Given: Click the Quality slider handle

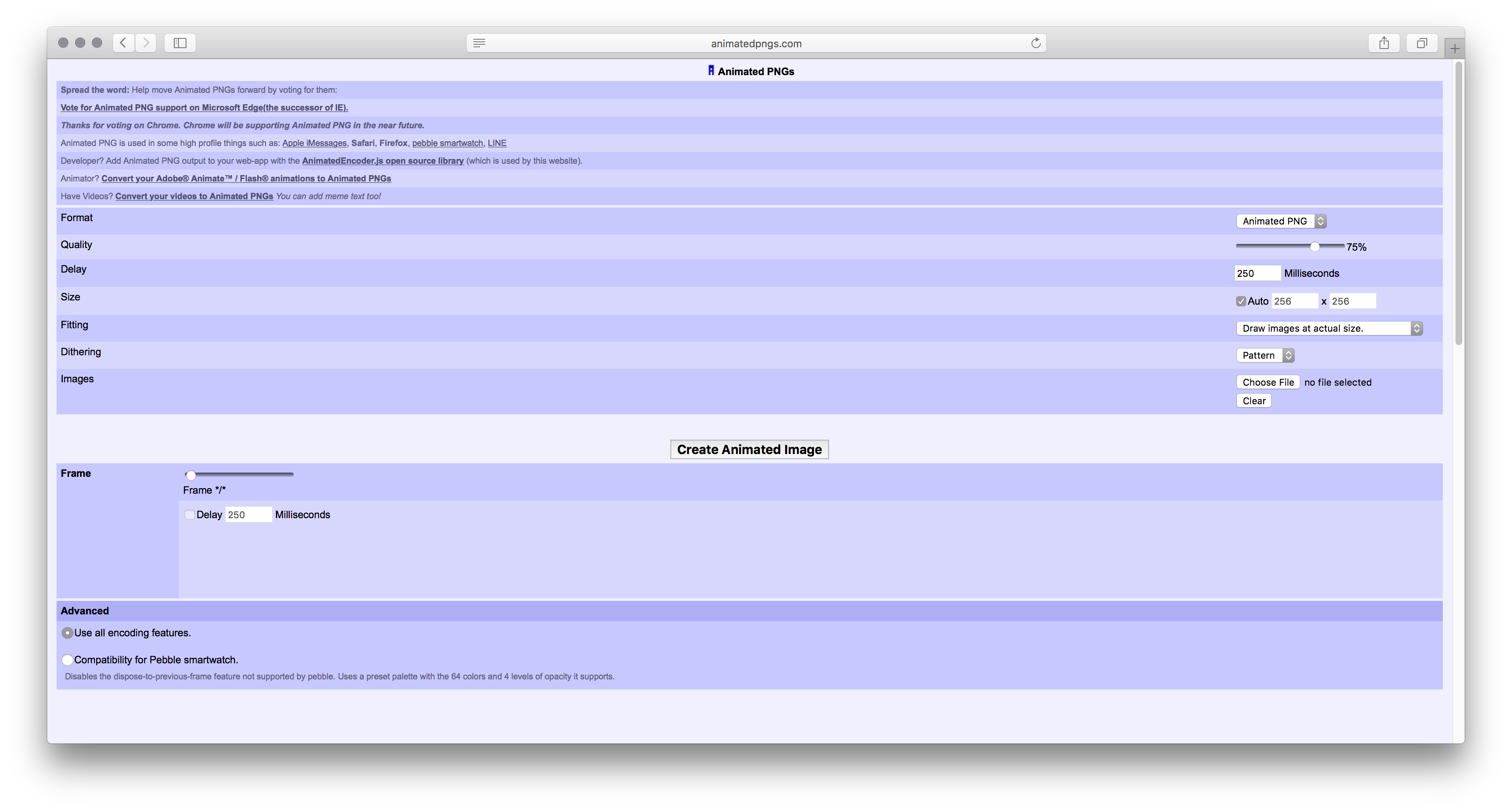Looking at the screenshot, I should (1315, 247).
